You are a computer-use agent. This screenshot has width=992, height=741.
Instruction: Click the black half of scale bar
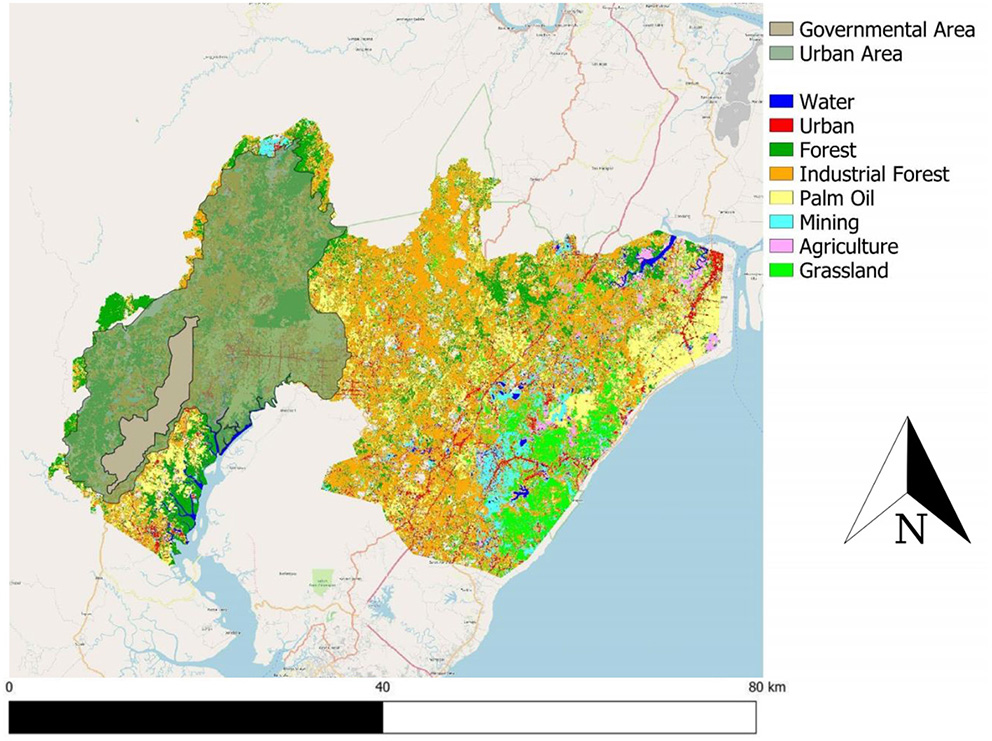point(196,716)
